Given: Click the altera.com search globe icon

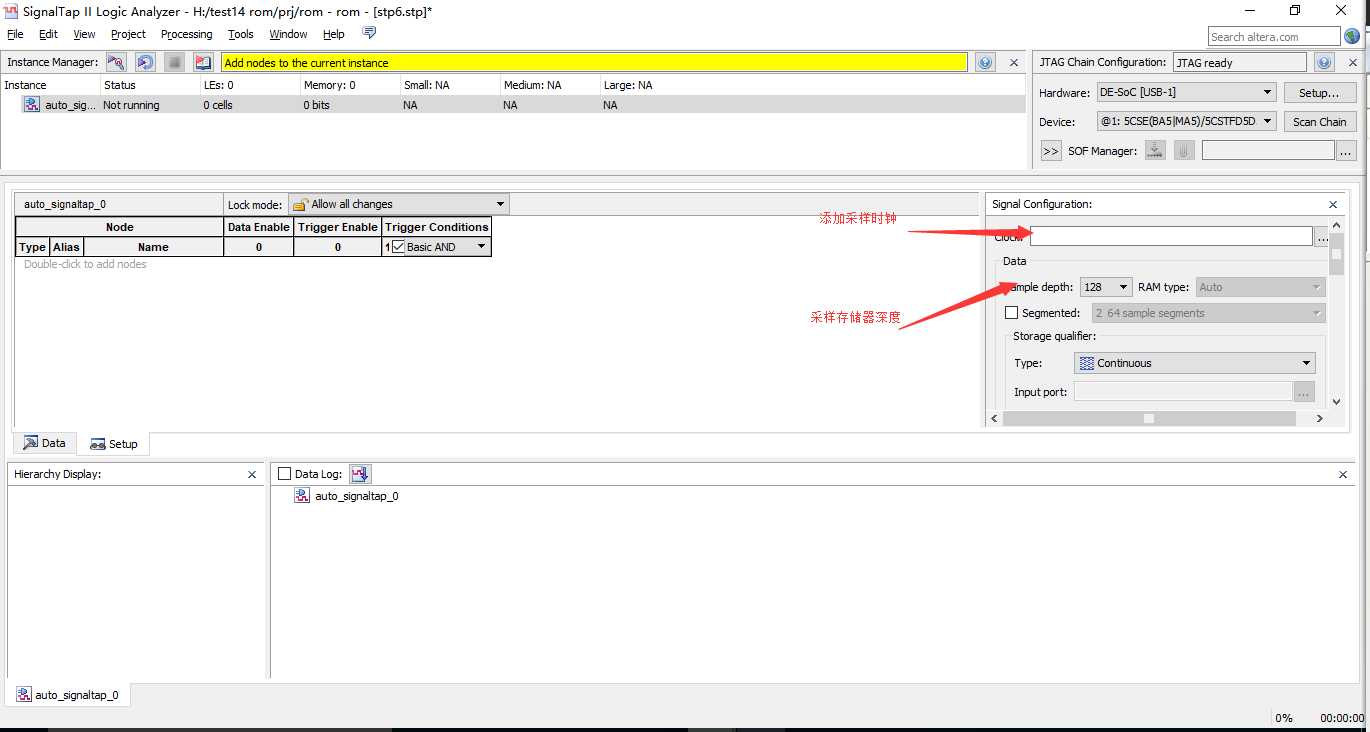Looking at the screenshot, I should pos(1352,37).
